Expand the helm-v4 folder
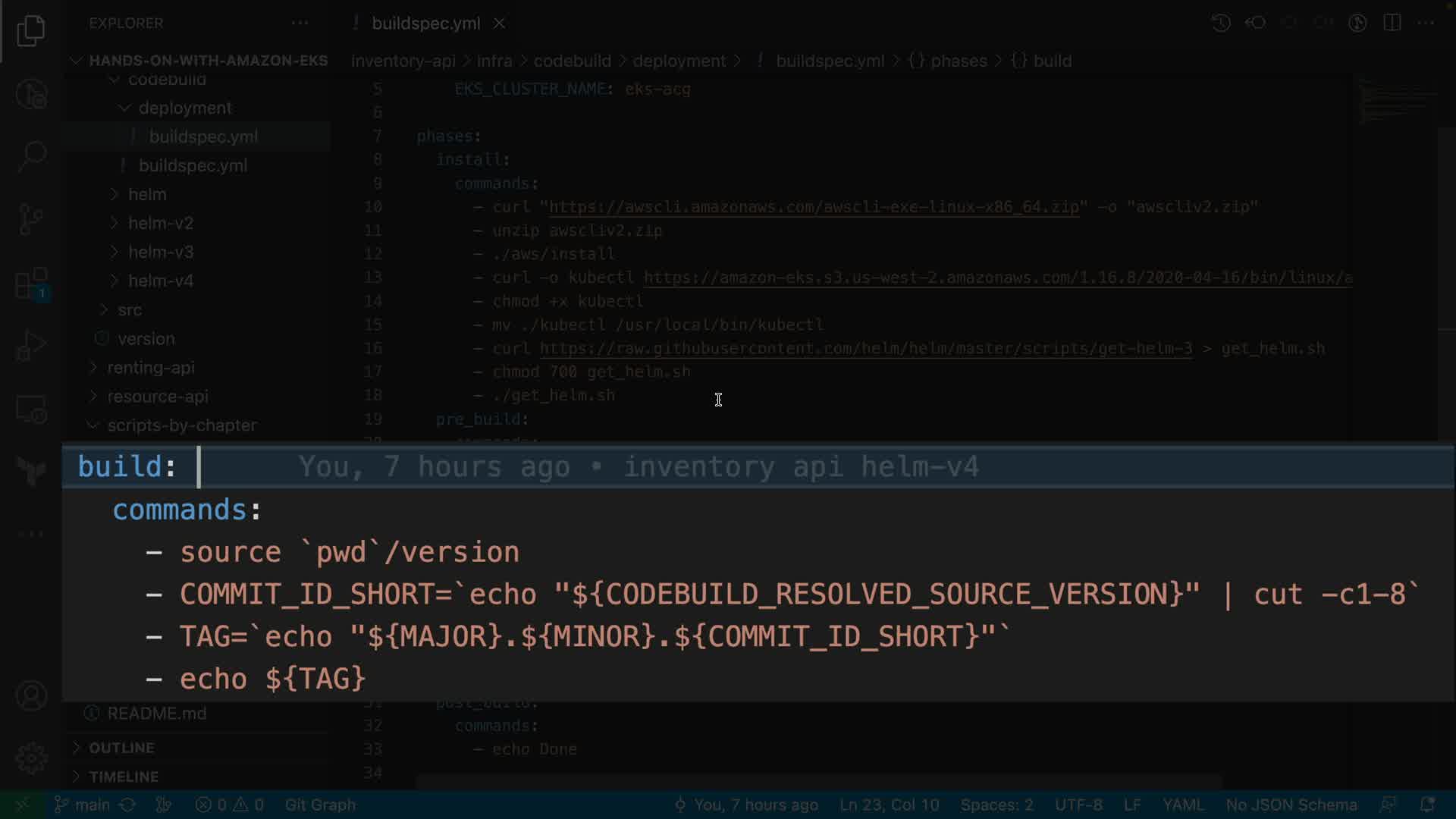 (160, 281)
